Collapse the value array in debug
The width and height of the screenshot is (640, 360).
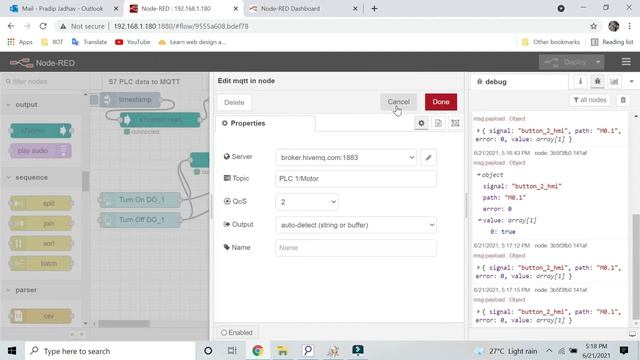[x=480, y=220]
